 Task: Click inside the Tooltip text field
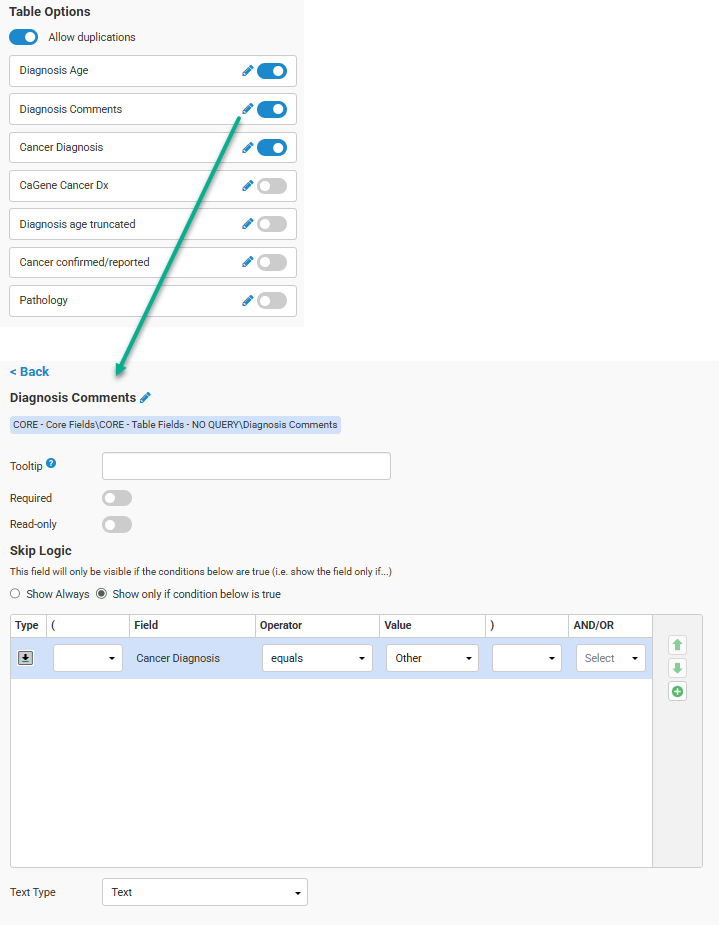[x=246, y=466]
